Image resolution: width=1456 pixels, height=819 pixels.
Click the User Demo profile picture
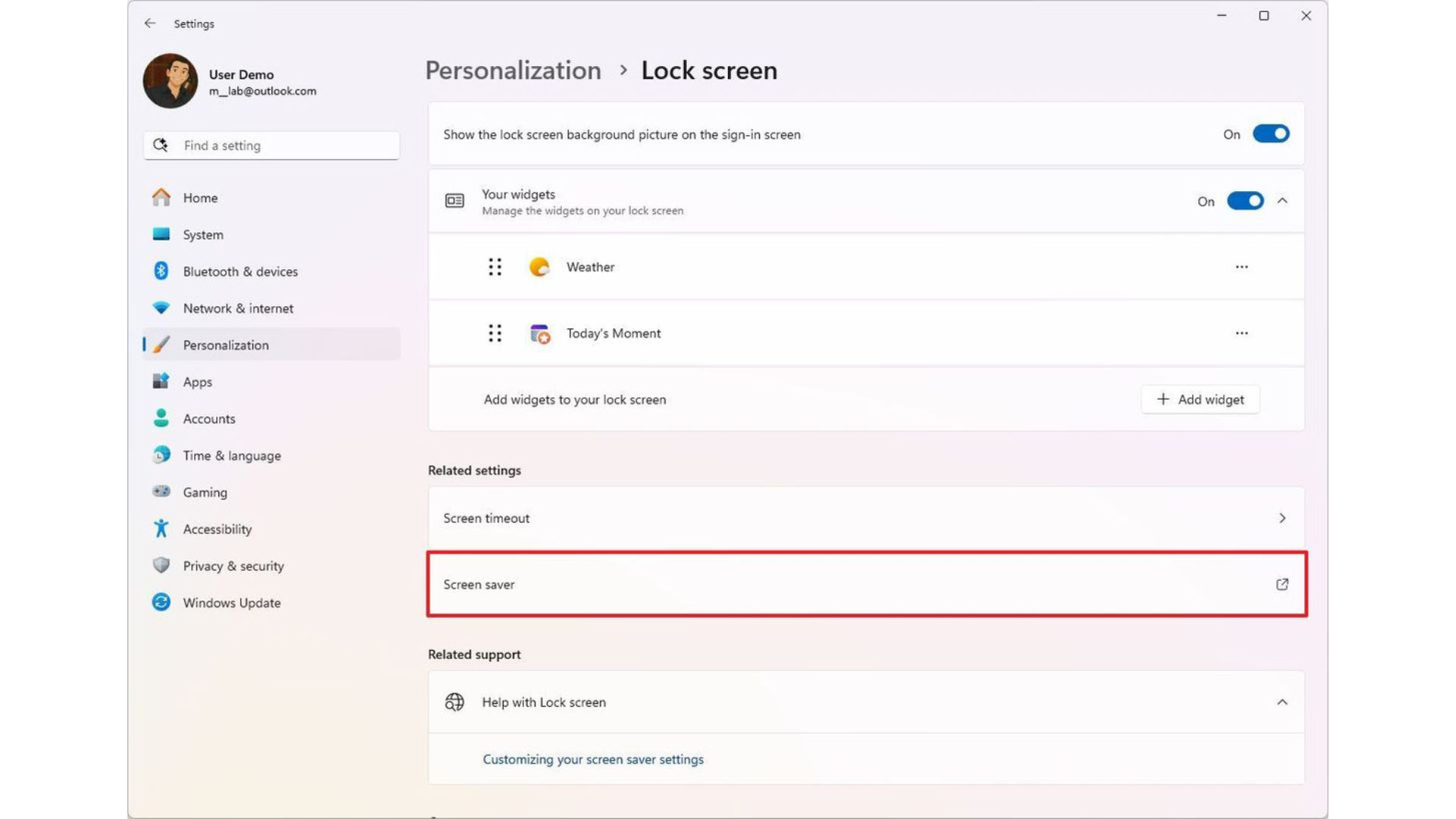169,80
